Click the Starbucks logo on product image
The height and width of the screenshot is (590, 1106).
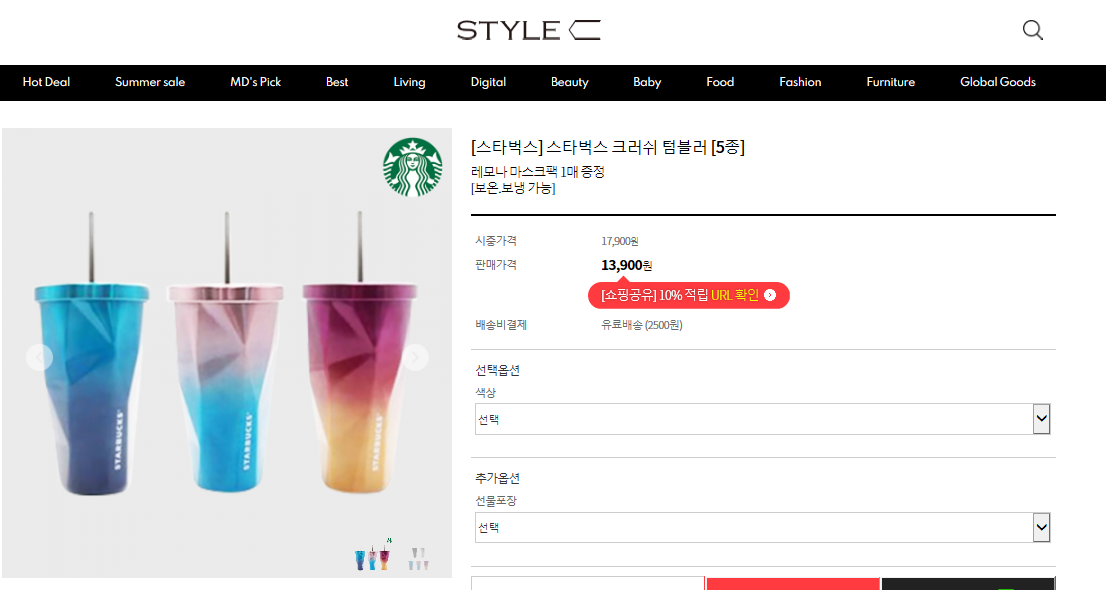pyautogui.click(x=413, y=167)
